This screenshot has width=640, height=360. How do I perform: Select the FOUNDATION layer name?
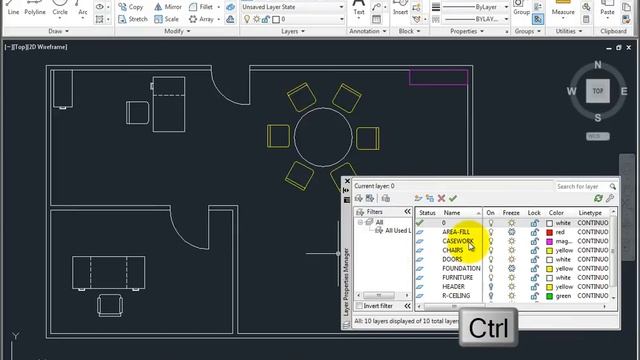click(x=461, y=269)
